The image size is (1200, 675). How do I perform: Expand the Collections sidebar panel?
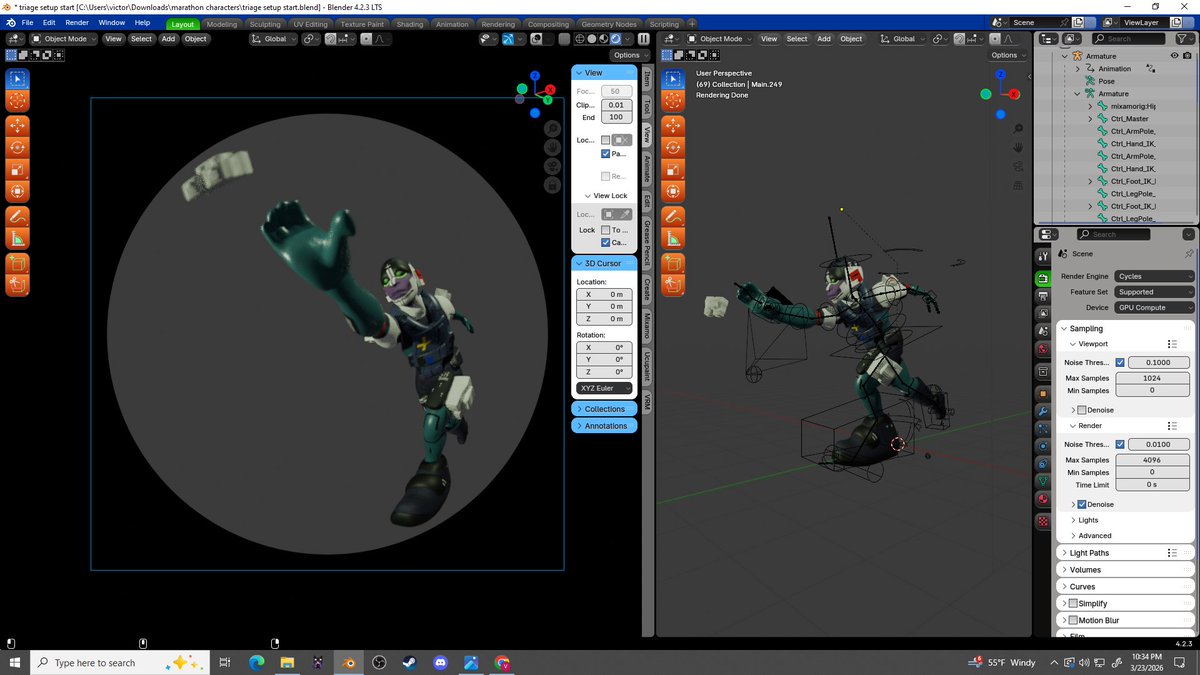coord(604,409)
